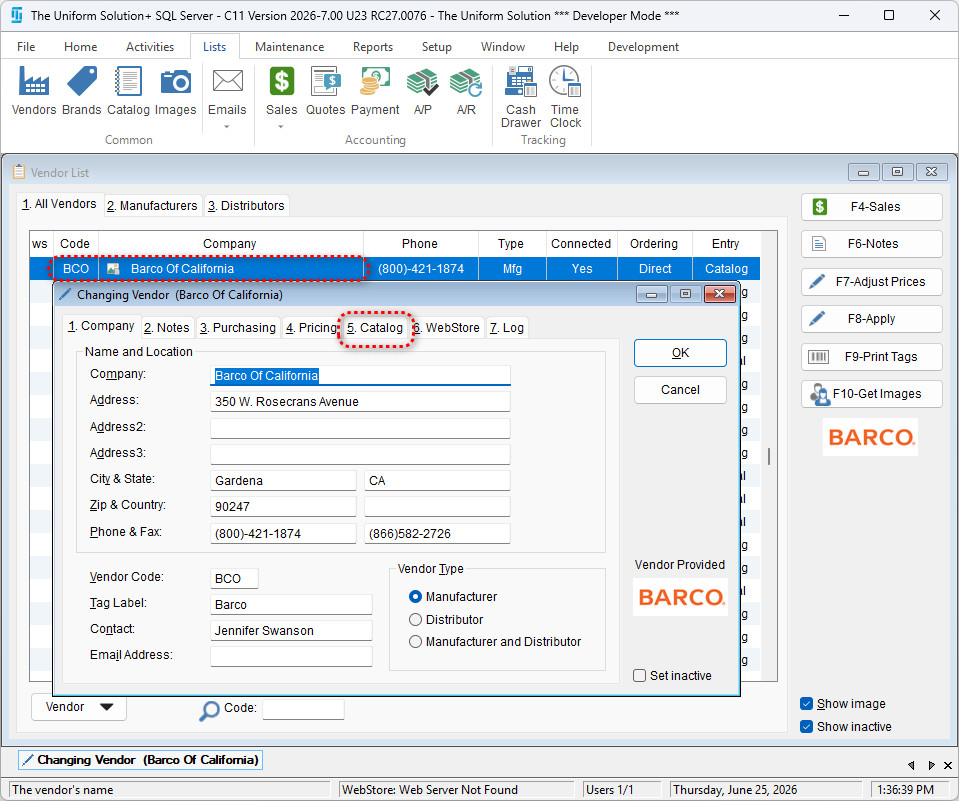This screenshot has height=801, width=959.
Task: Click the Changing Vendor bottom window tab
Action: pos(141,760)
